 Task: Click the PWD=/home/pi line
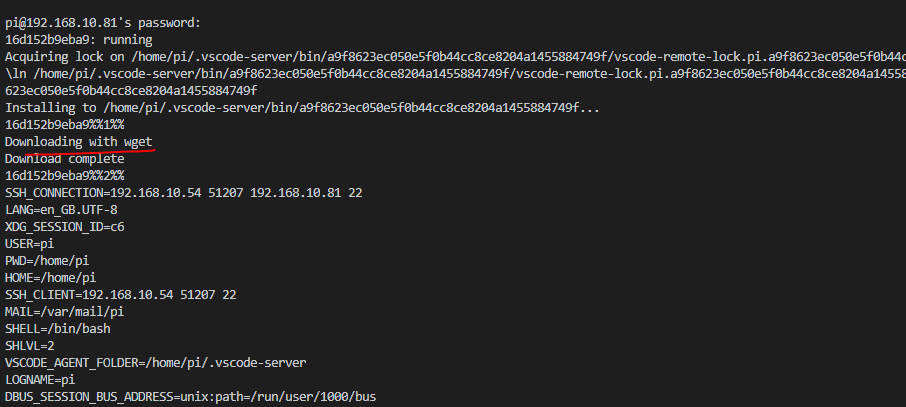pos(44,260)
